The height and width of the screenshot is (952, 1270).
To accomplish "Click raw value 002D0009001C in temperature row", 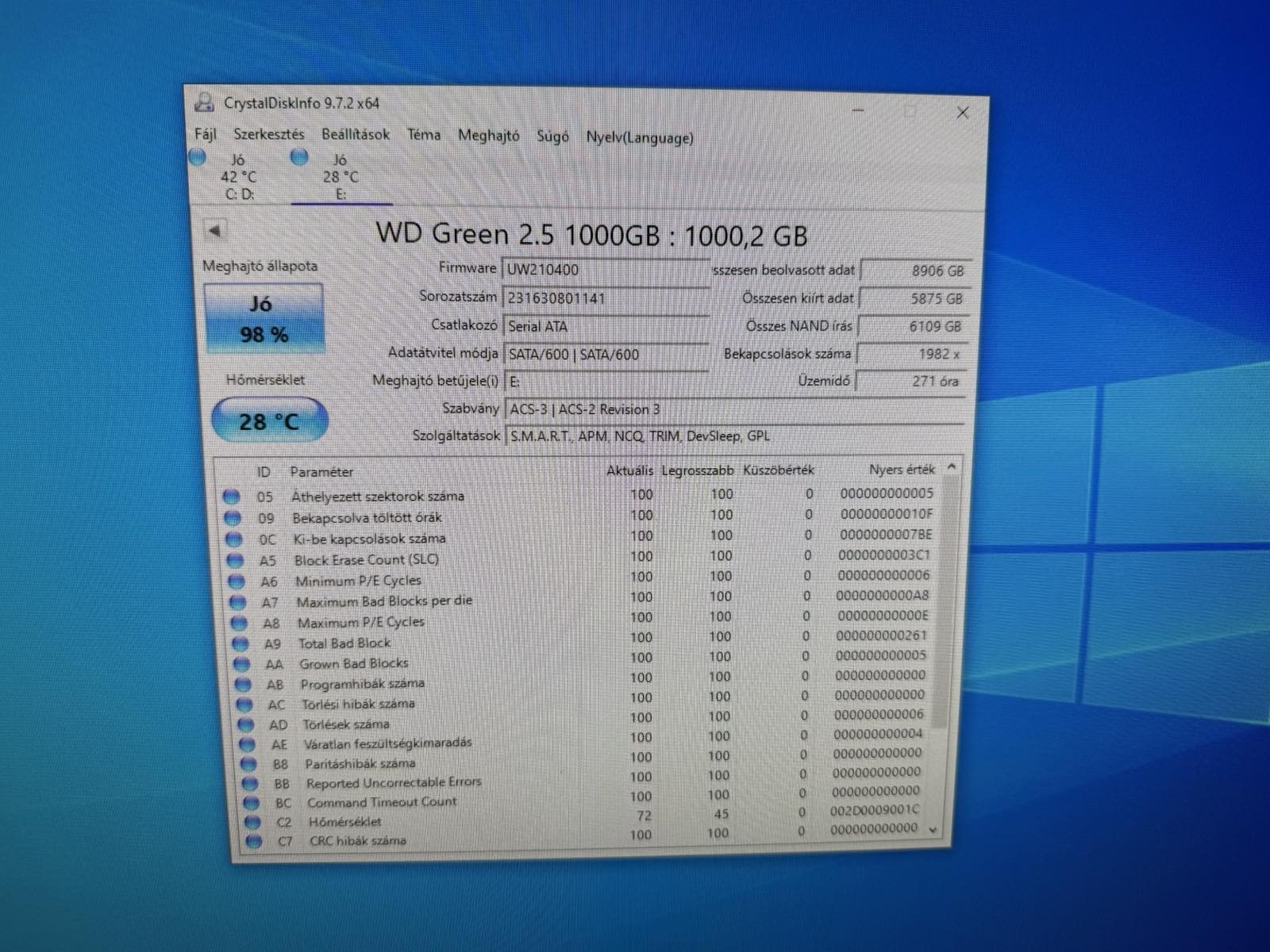I will (874, 810).
